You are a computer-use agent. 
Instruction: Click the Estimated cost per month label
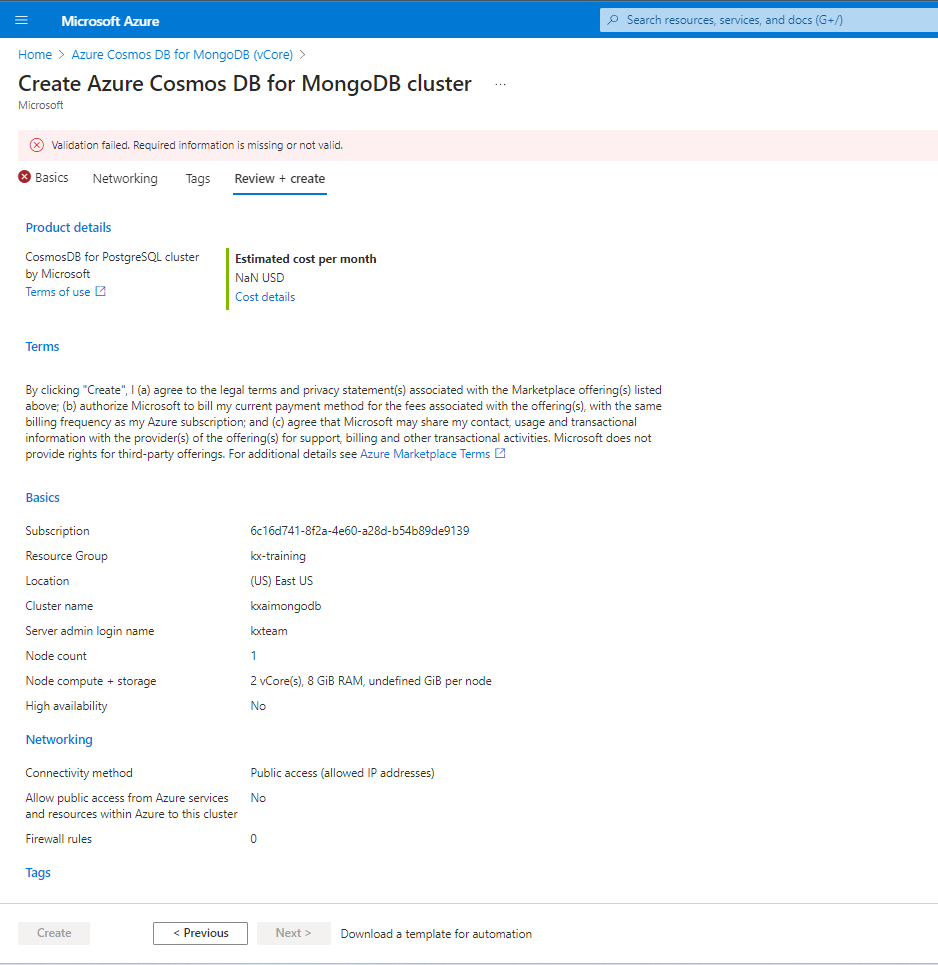pos(305,258)
